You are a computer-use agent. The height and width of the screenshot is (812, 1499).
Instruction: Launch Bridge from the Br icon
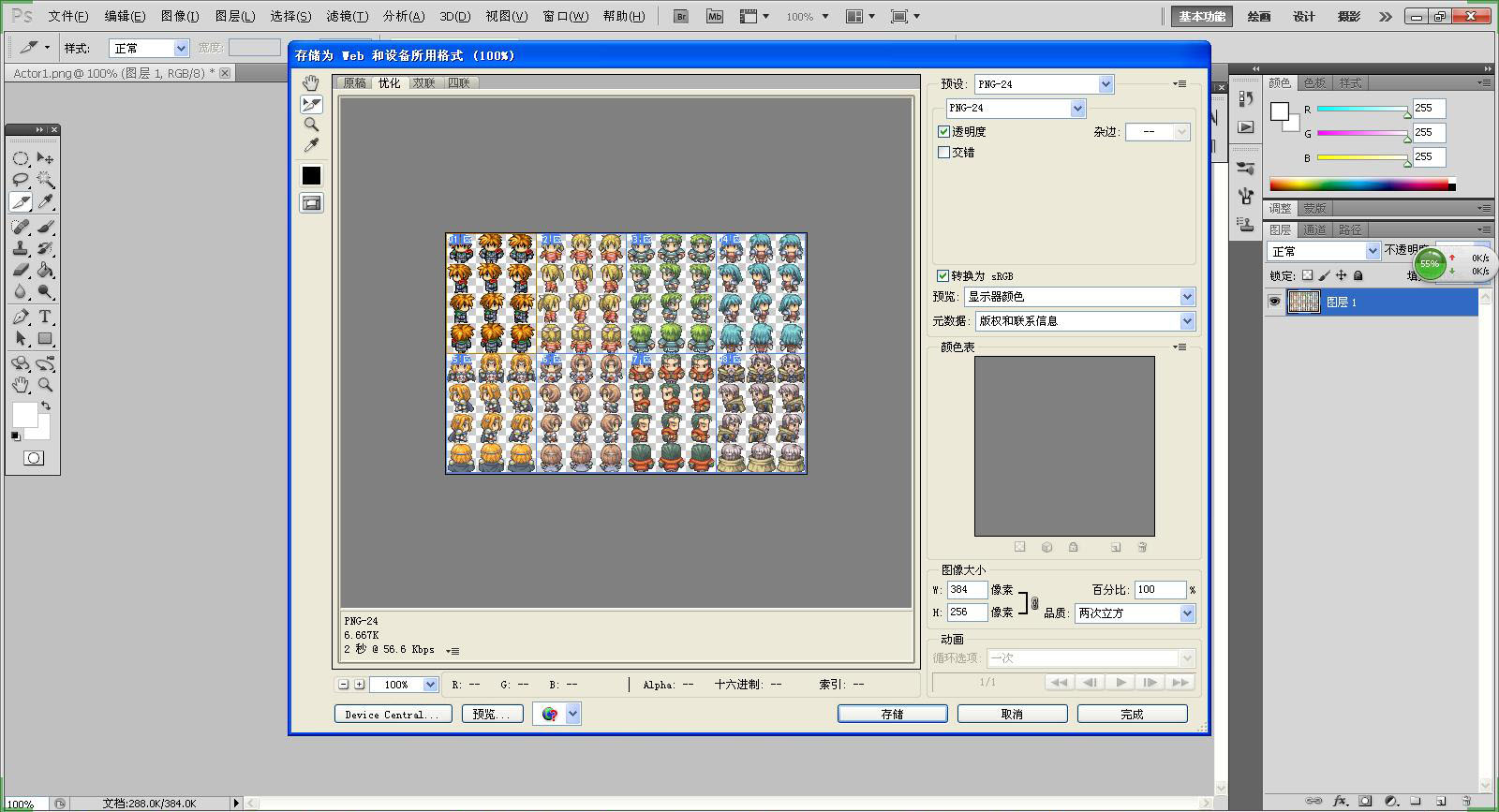pyautogui.click(x=681, y=16)
